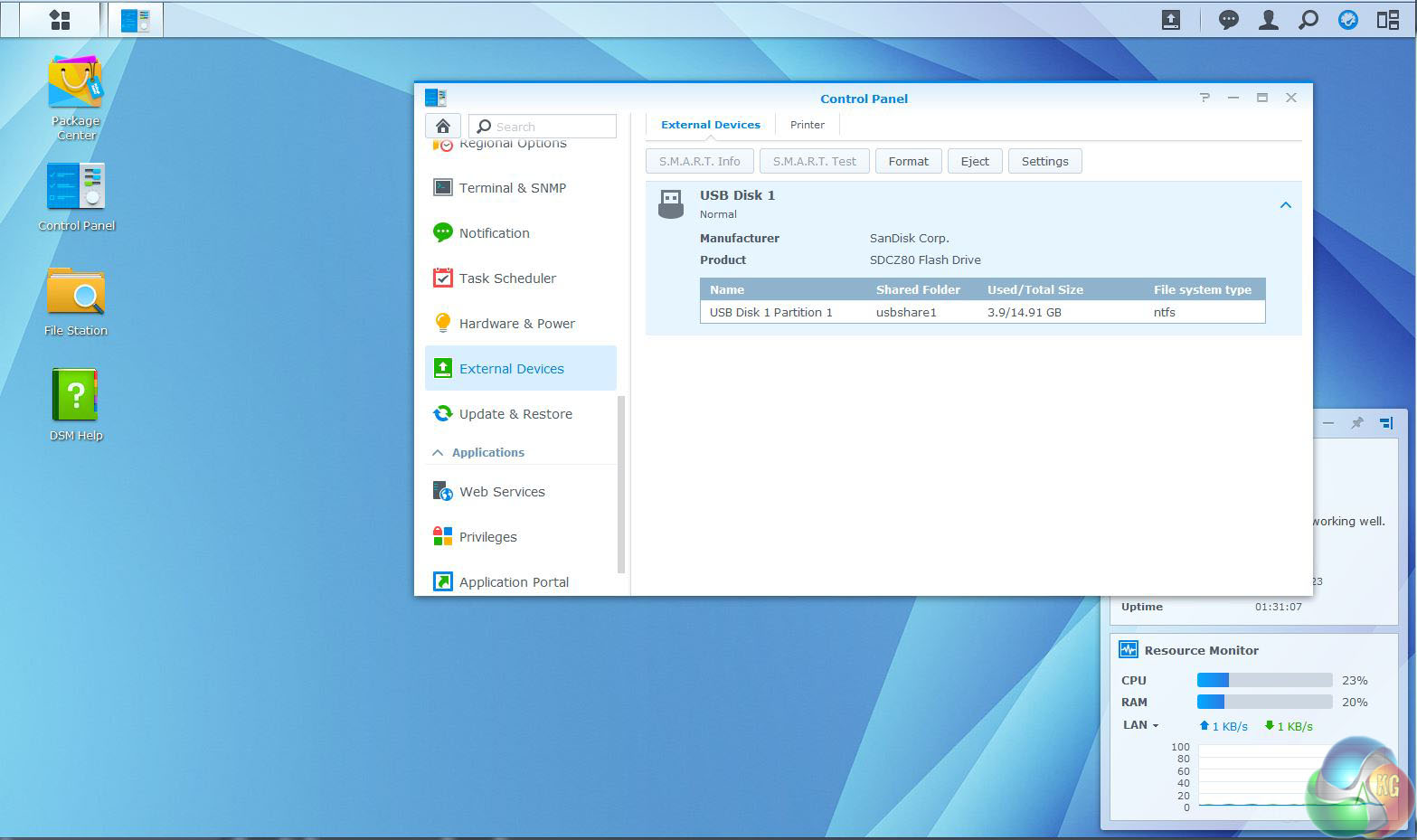Toggle the widgets panel icon in taskbar
Image resolution: width=1417 pixels, height=840 pixels.
[1387, 20]
